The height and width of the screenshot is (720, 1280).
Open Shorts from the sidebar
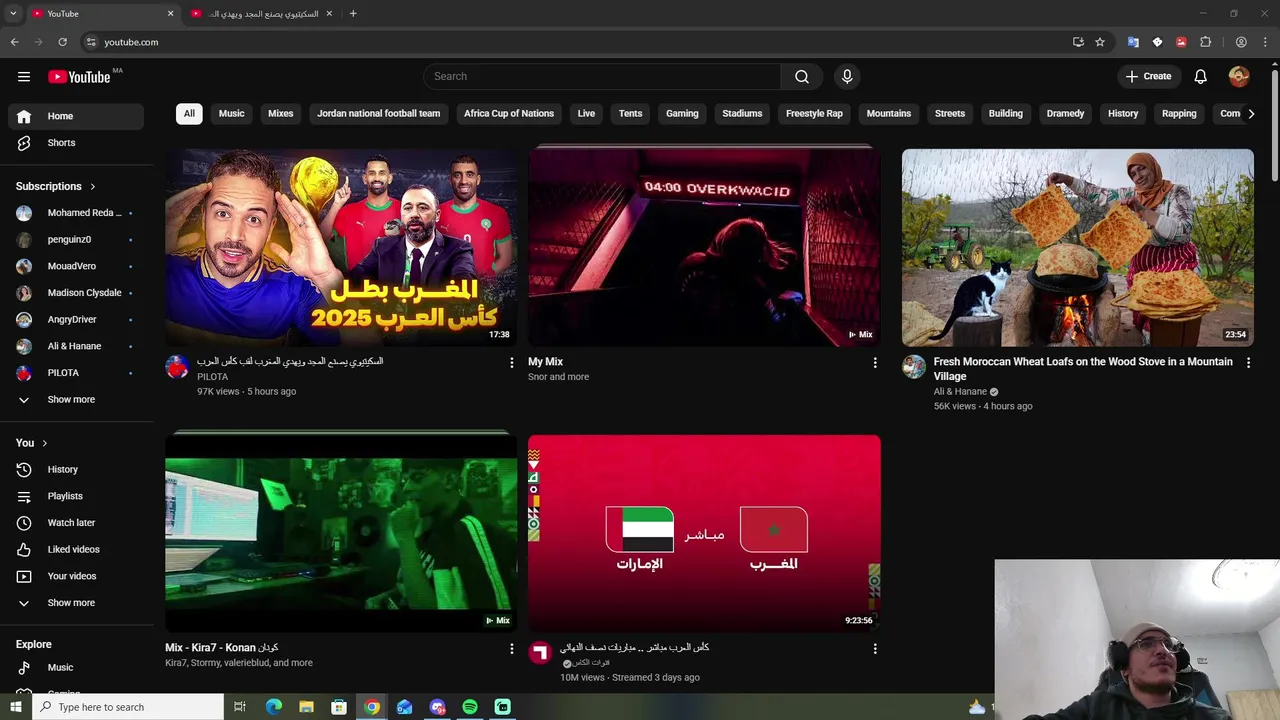76,143
